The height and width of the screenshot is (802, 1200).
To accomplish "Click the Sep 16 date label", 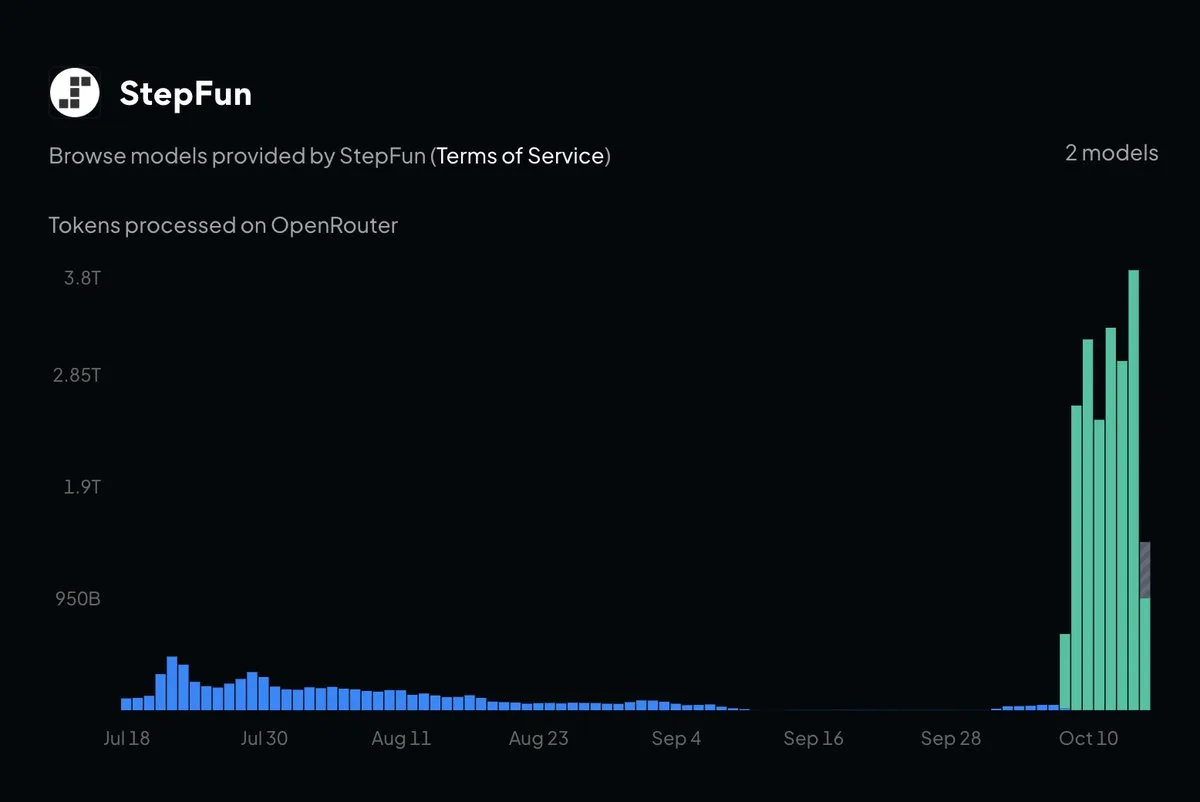I will (x=813, y=739).
